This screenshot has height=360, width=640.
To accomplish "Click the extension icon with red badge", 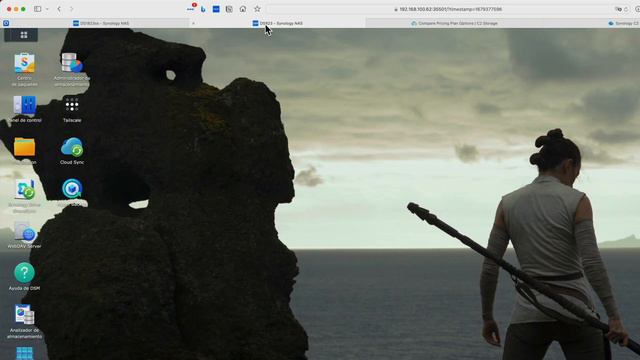I will click(191, 8).
